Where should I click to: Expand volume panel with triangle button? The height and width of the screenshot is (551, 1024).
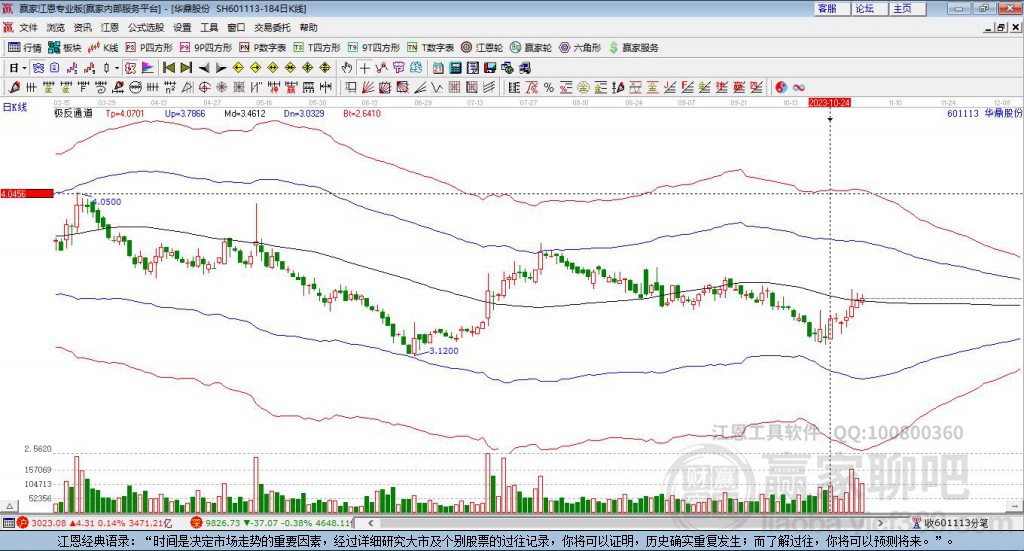pos(10,506)
